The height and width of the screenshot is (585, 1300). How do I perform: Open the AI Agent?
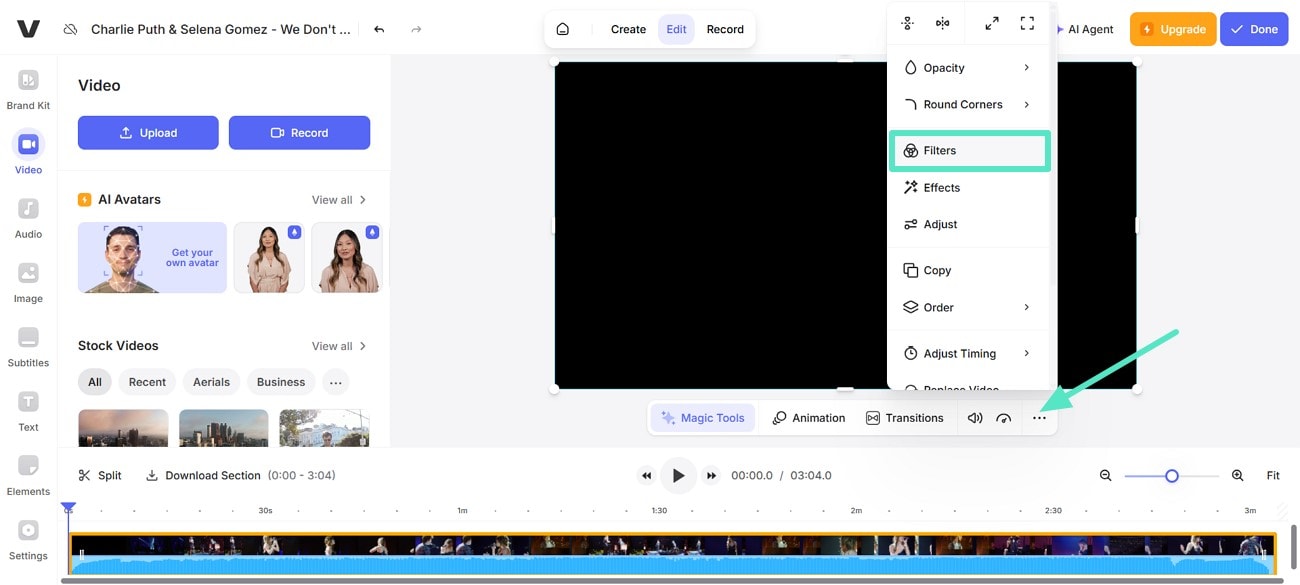[1086, 29]
